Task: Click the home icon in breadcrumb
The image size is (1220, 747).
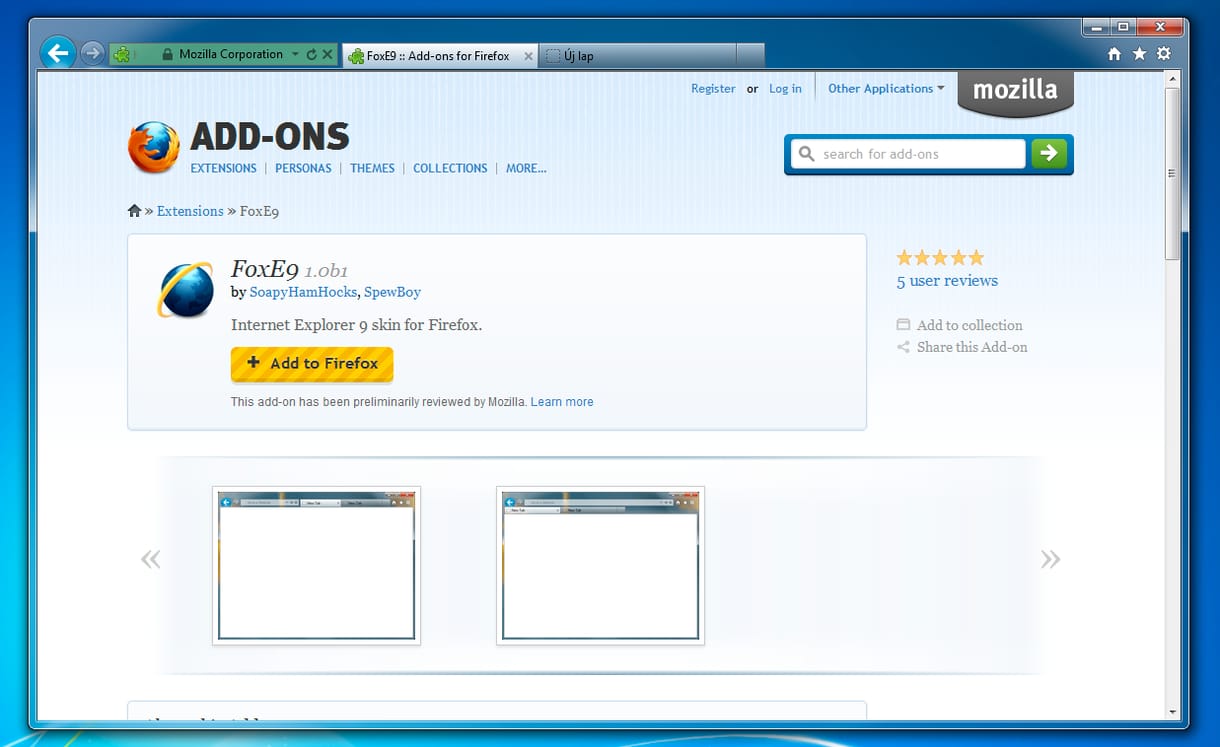Action: (x=134, y=211)
